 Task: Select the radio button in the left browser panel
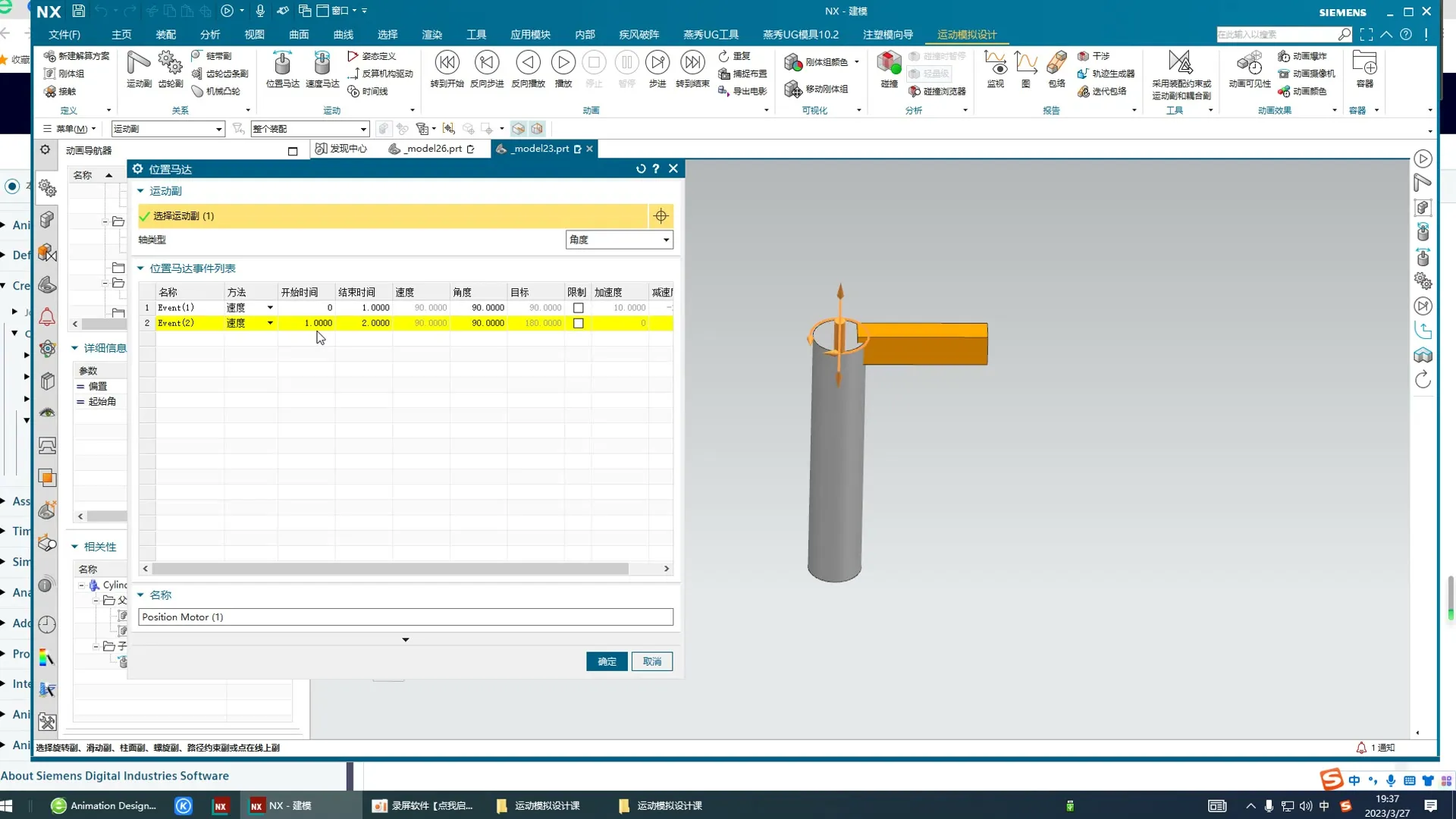(x=12, y=187)
